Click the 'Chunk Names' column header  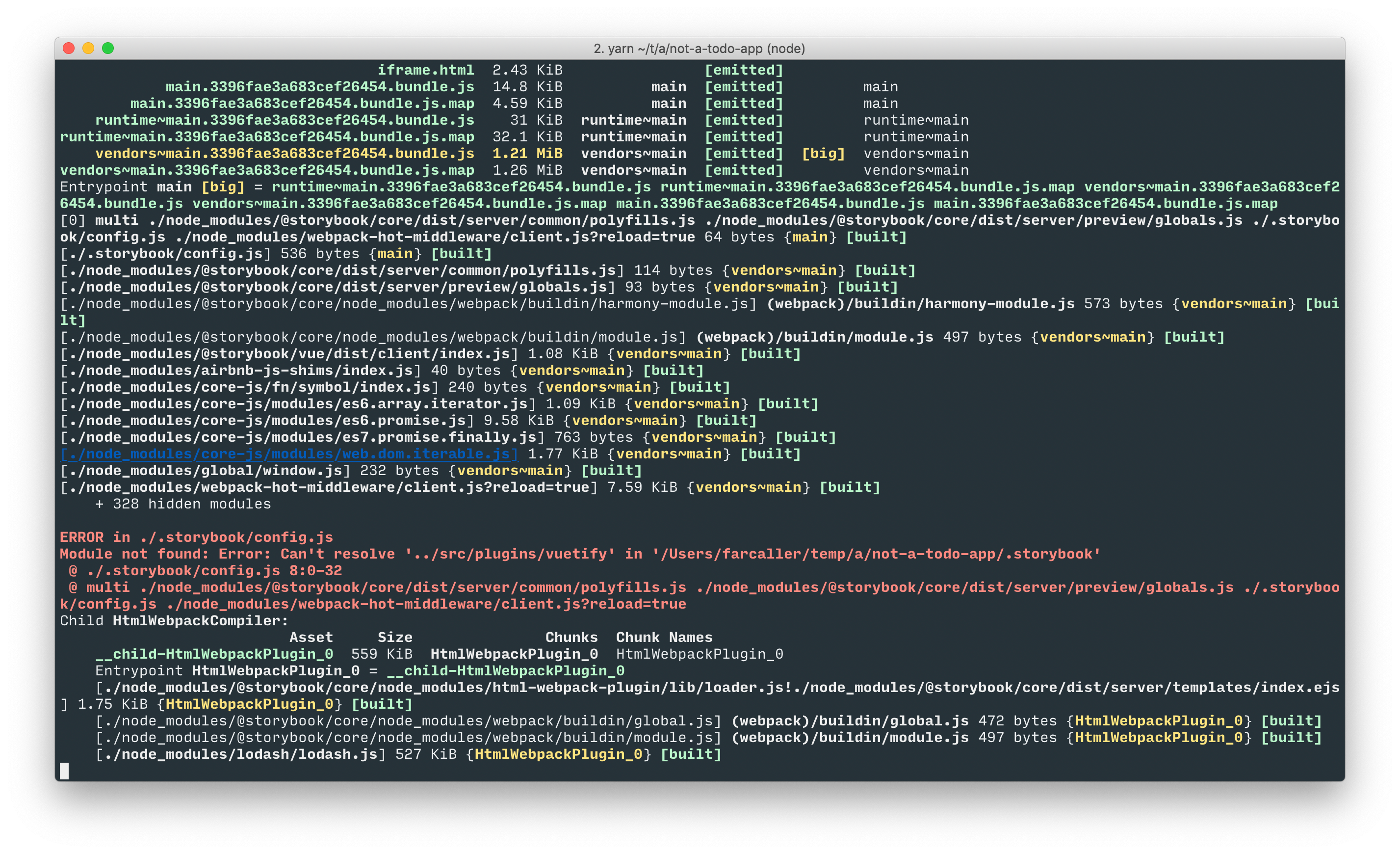point(664,638)
